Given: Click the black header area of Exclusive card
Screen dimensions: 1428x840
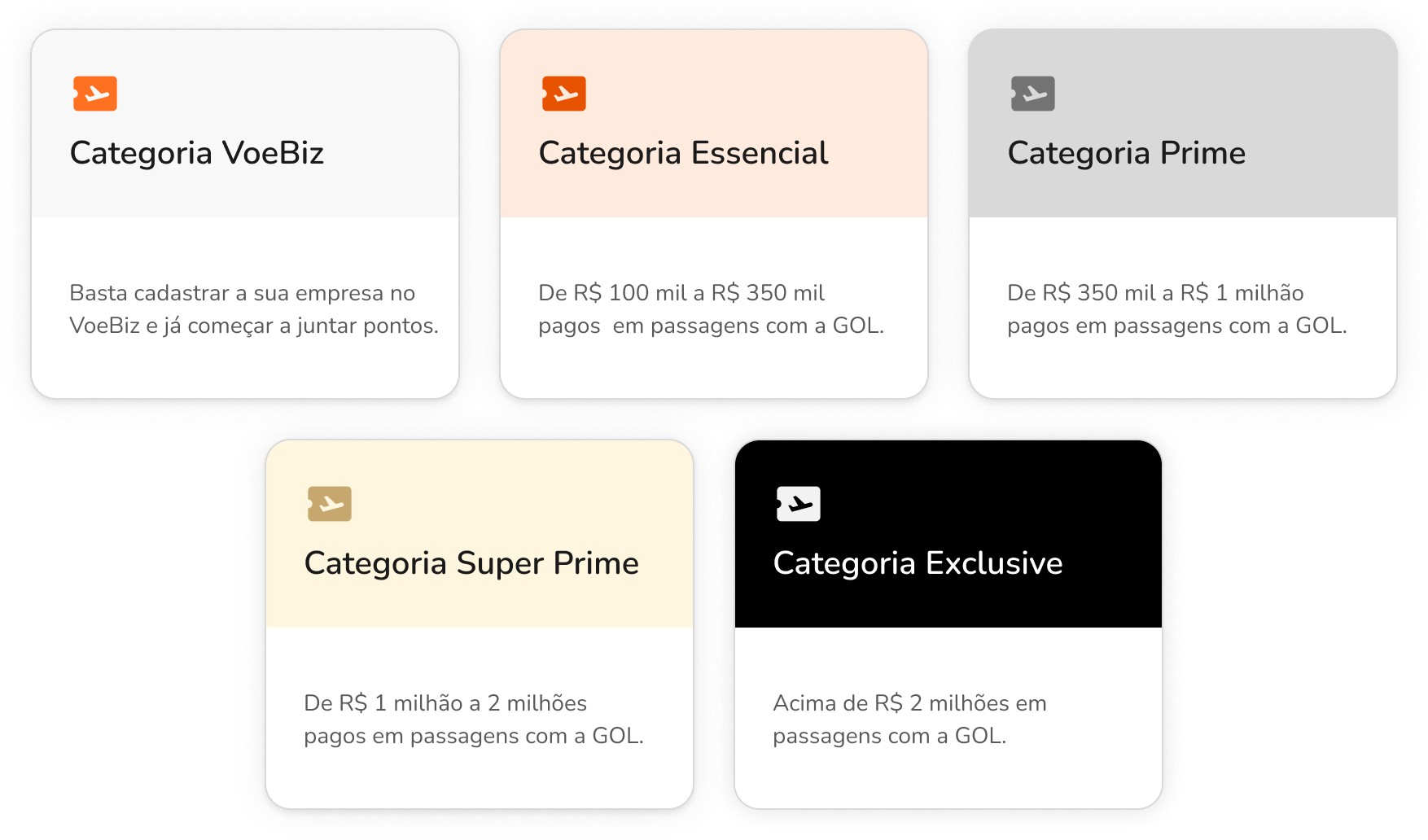Looking at the screenshot, I should 948,534.
